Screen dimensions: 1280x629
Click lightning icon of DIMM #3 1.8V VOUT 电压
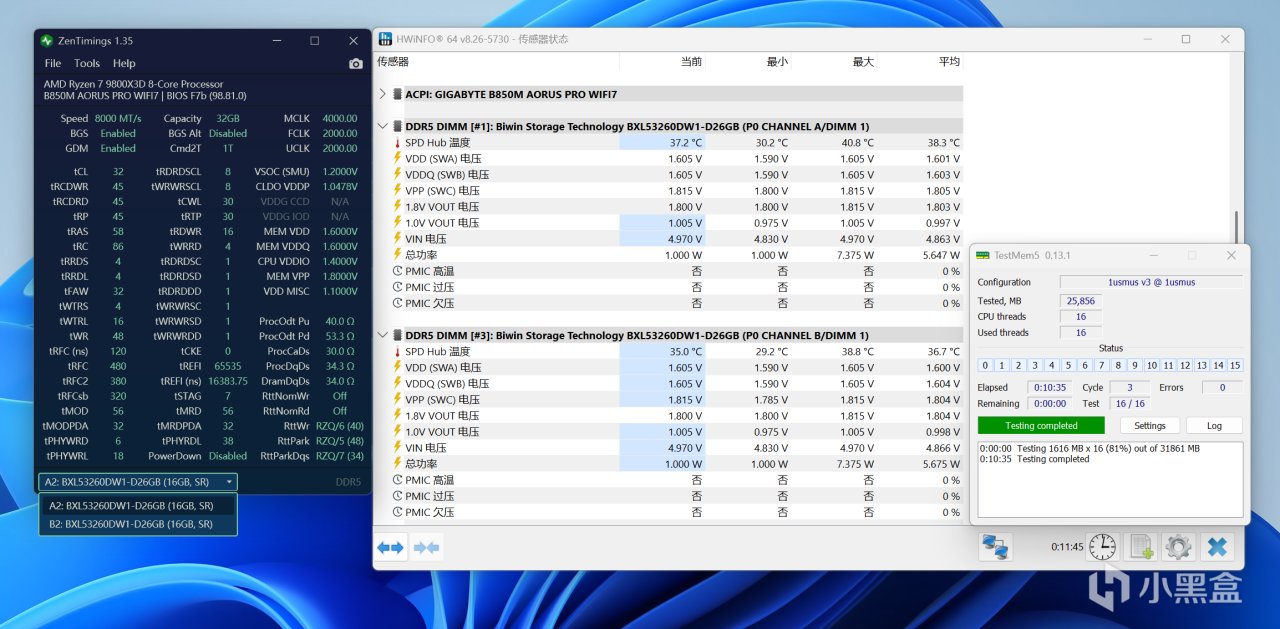pos(397,416)
